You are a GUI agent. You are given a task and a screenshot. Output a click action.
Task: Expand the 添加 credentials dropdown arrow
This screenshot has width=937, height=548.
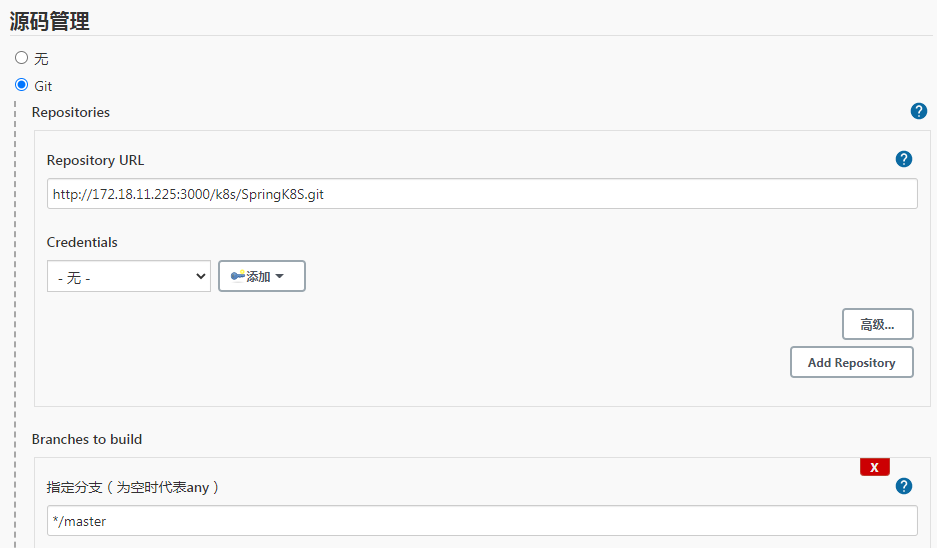click(280, 277)
